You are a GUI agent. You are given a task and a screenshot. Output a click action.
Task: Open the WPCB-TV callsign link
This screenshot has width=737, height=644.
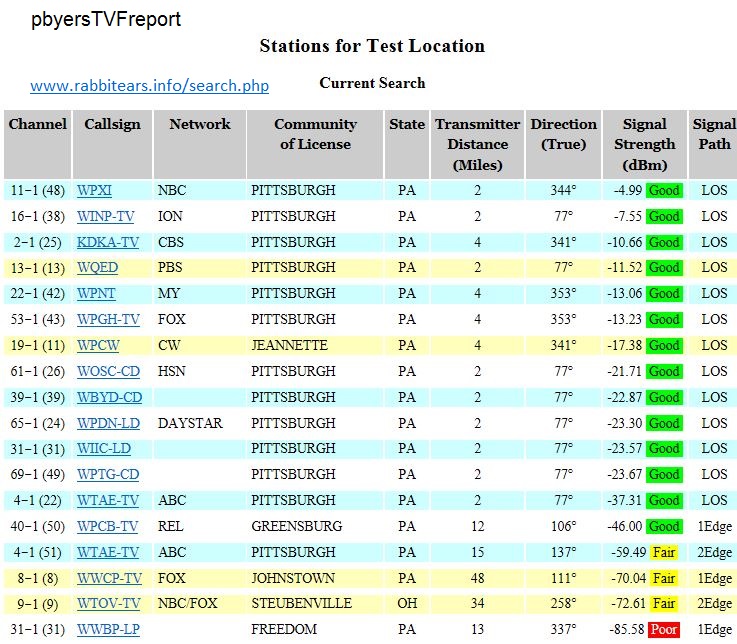click(109, 527)
